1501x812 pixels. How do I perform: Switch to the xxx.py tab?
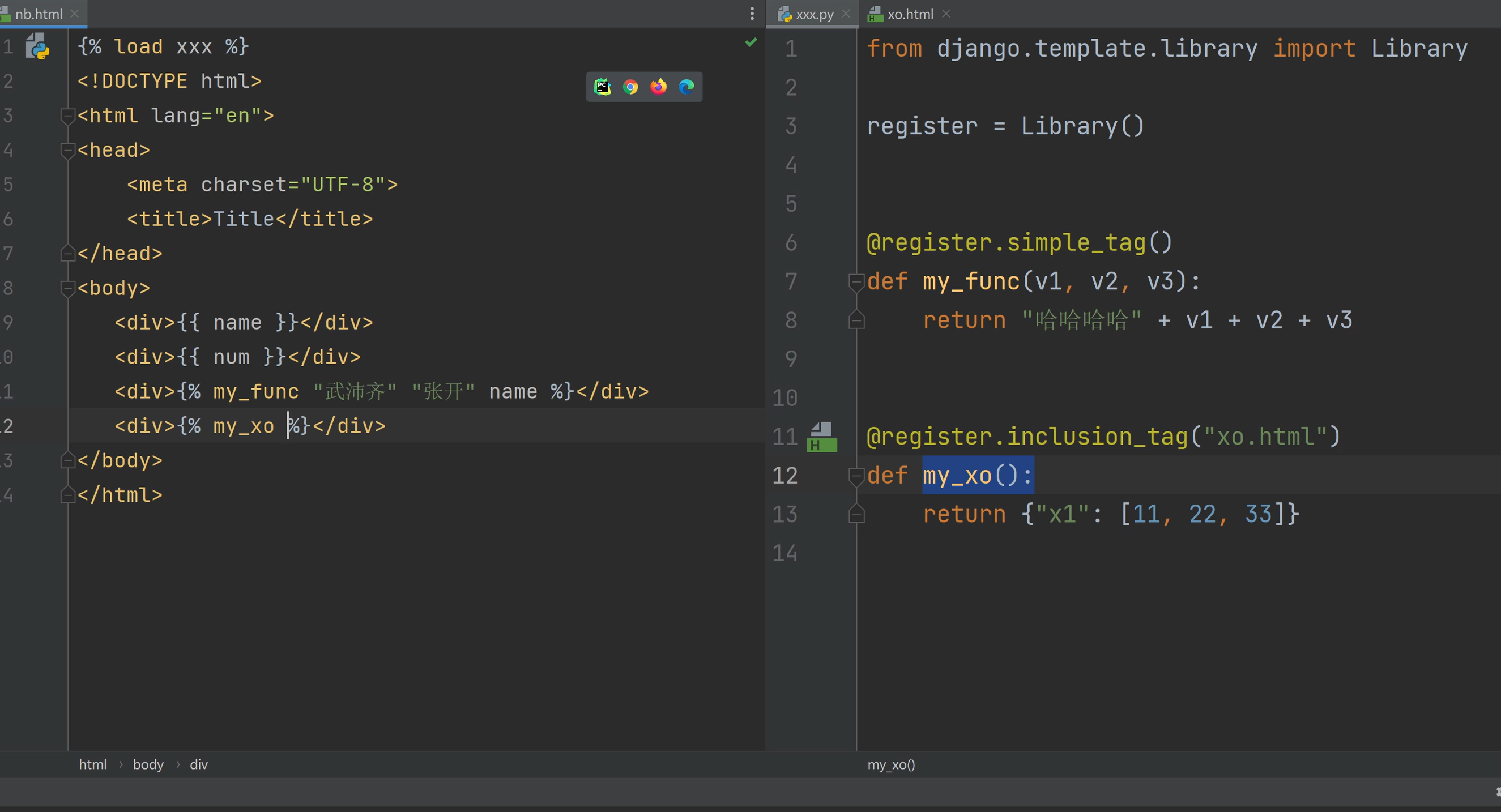coord(814,14)
